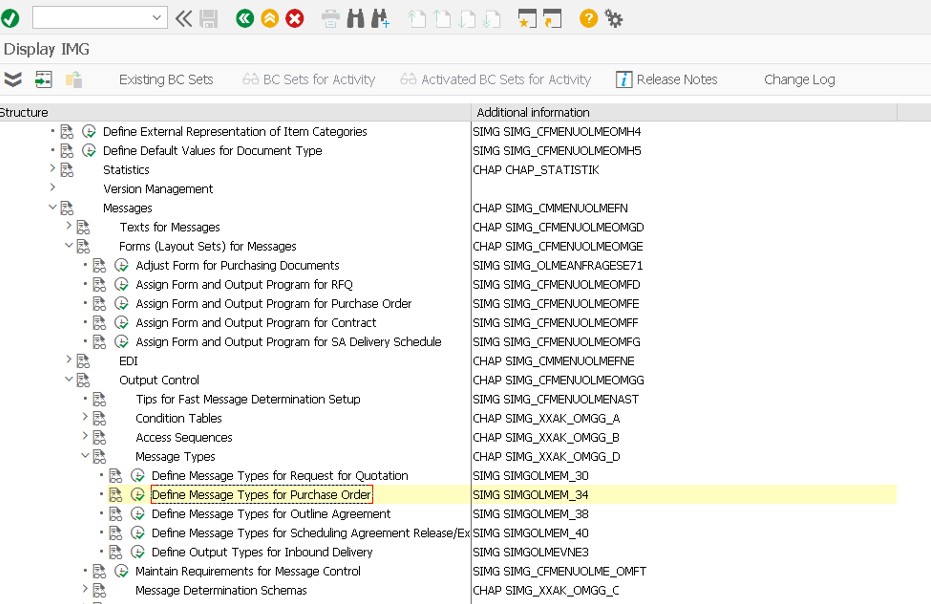931x604 pixels.
Task: Open Help with the question mark icon
Action: click(x=588, y=18)
